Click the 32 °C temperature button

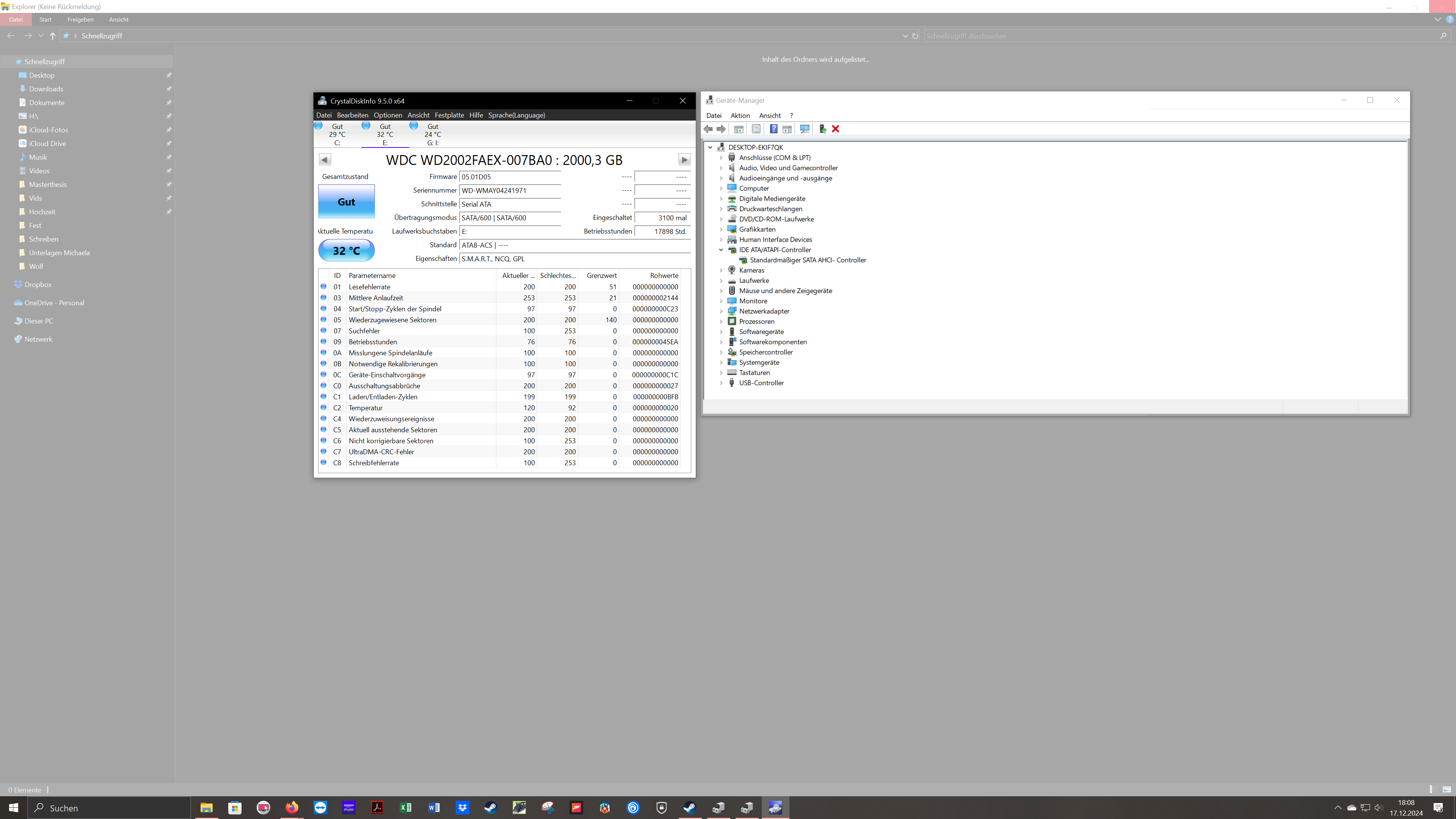[346, 250]
